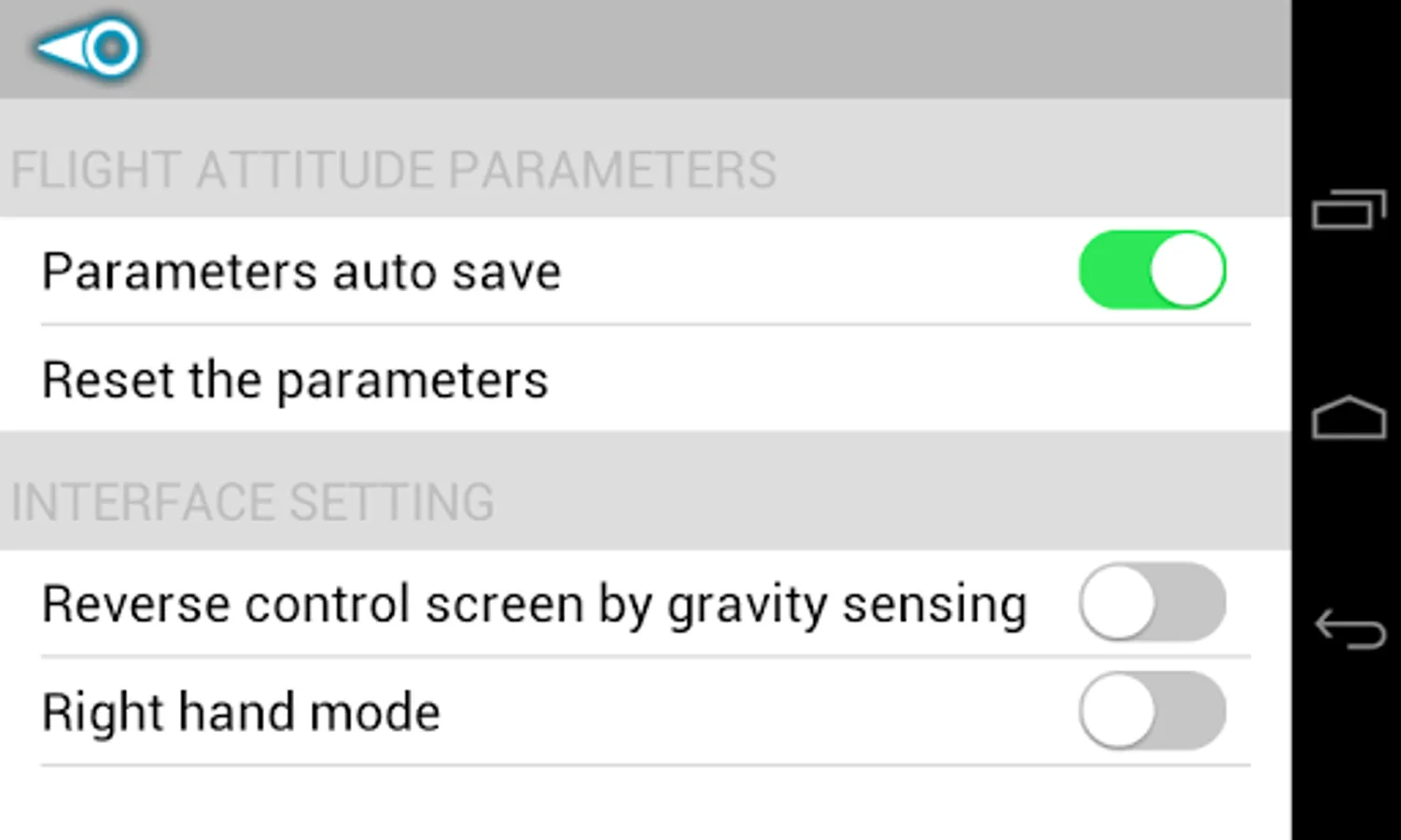Image resolution: width=1401 pixels, height=840 pixels.
Task: Disable the Parameters auto save switch
Action: click(x=1152, y=270)
